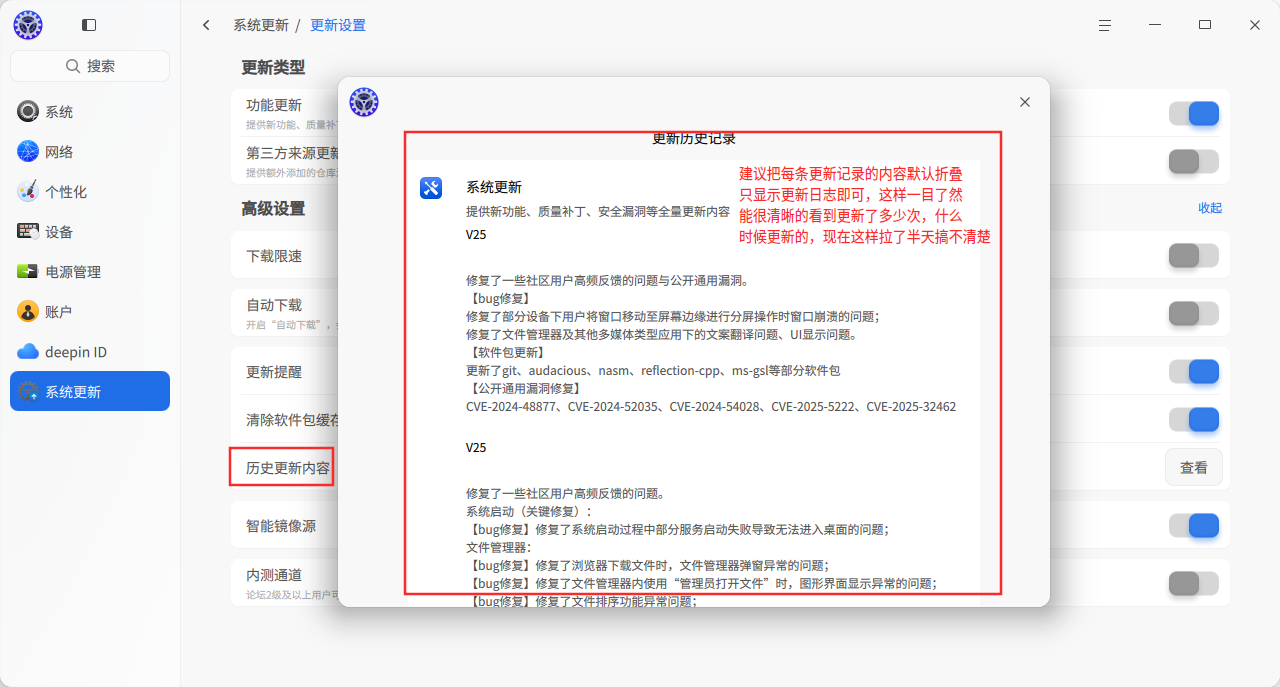Focus the 搜索 search field
This screenshot has height=687, width=1280.
point(90,66)
